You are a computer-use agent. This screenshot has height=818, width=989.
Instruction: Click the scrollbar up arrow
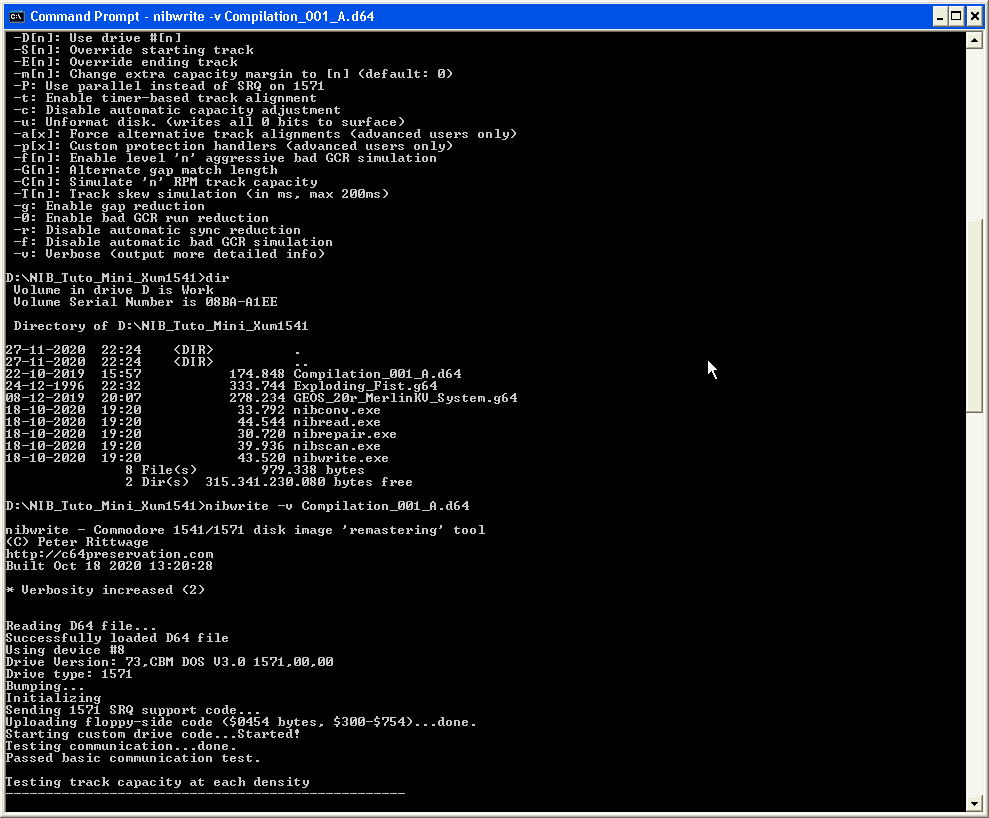pyautogui.click(x=974, y=40)
